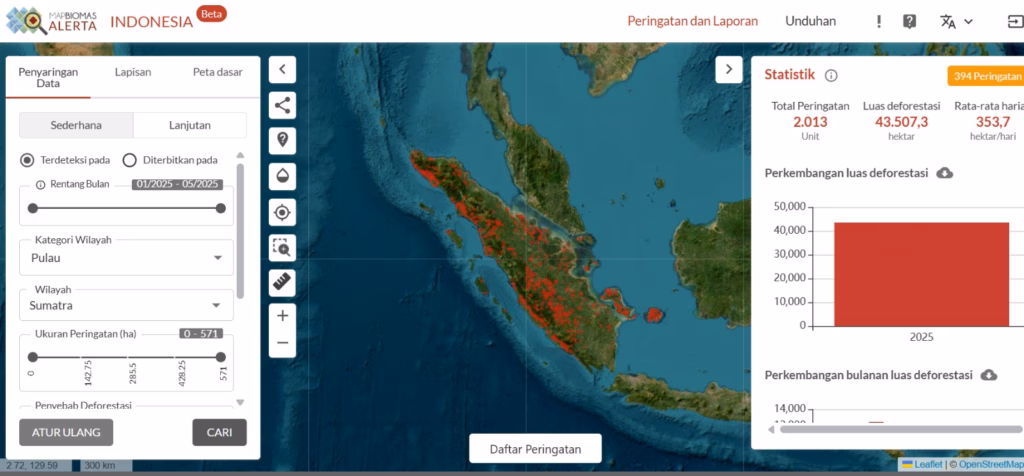Zoom out the map with minus

pos(282,343)
